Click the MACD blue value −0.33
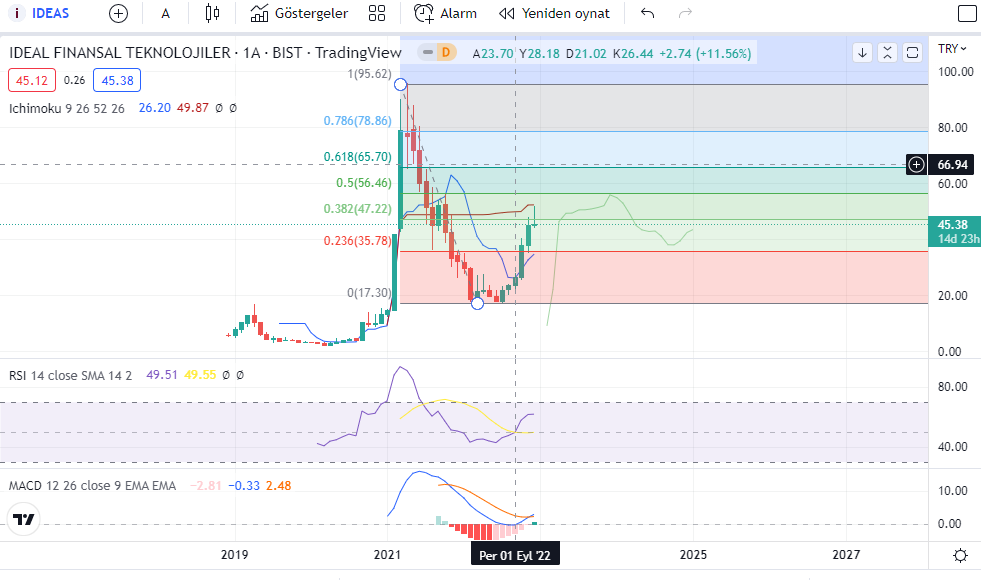 pyautogui.click(x=244, y=486)
